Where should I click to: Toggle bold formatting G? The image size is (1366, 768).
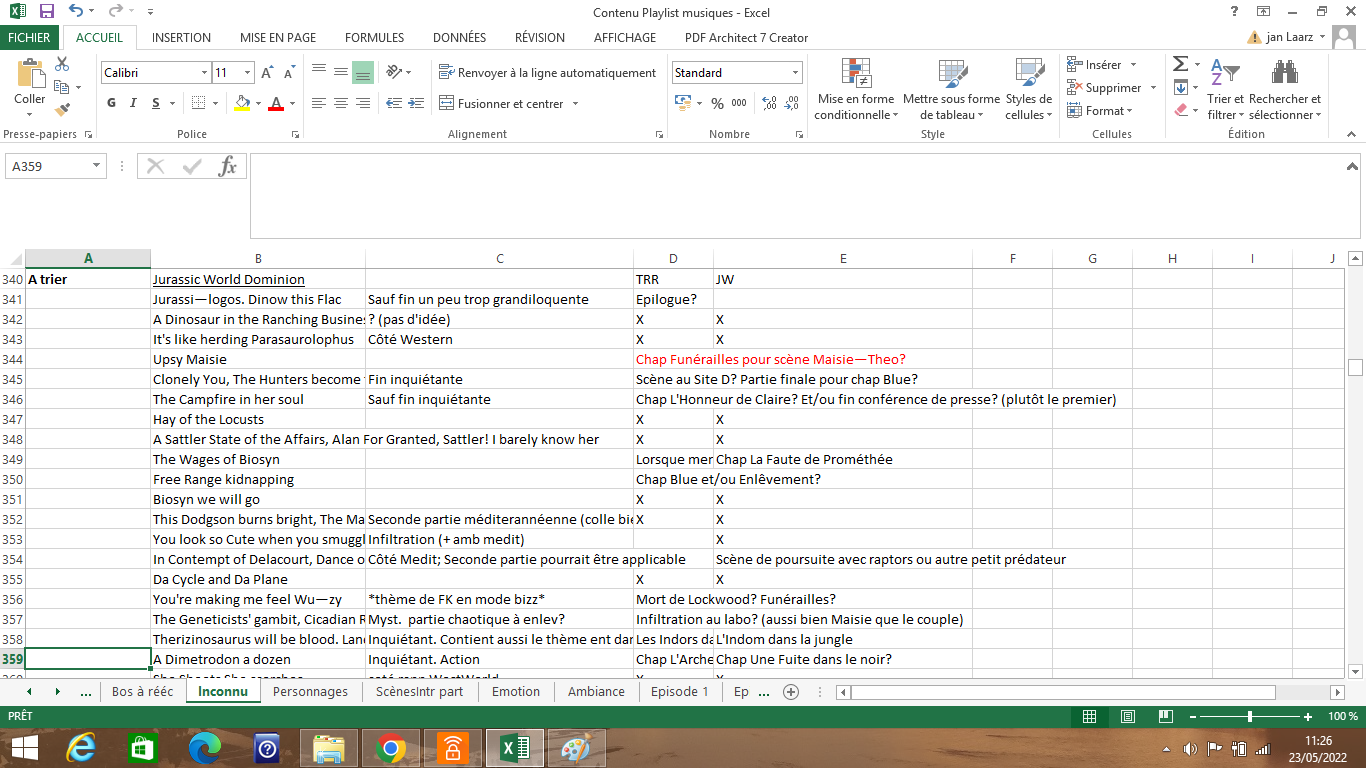111,103
